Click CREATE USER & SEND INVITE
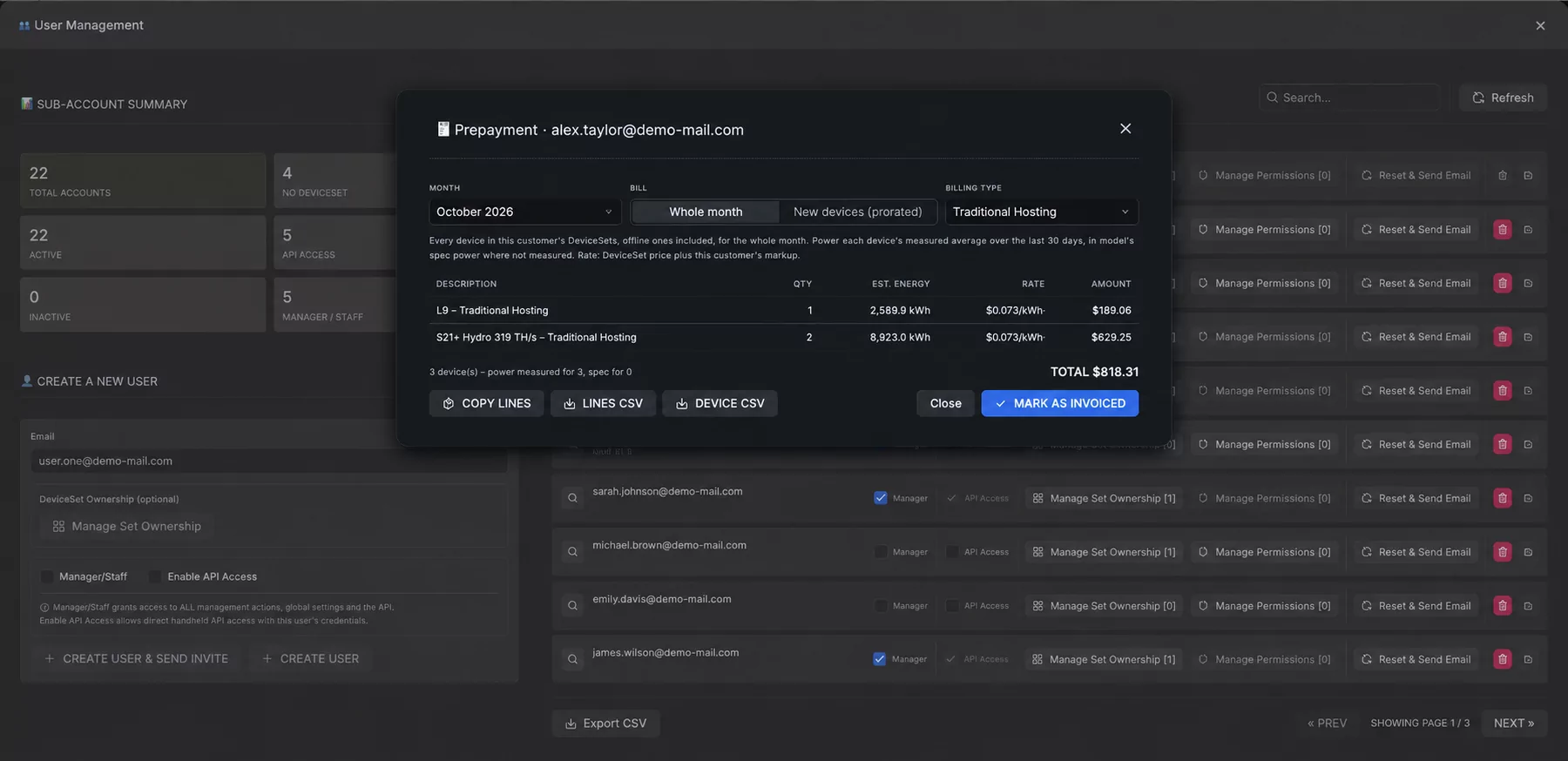 click(x=137, y=659)
